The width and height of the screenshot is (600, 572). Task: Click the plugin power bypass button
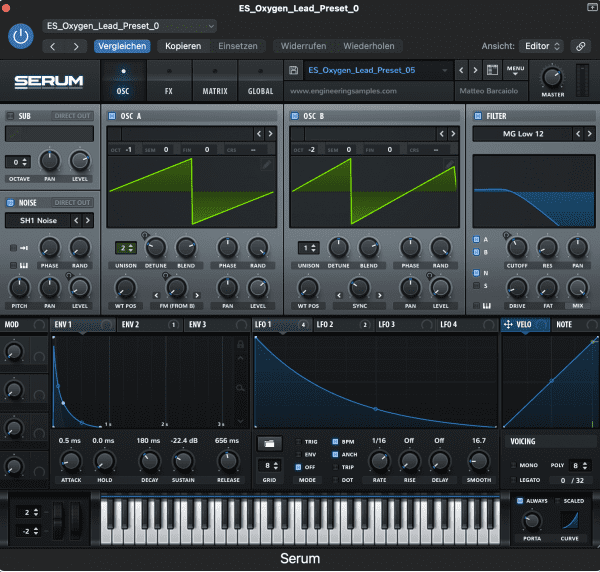21,36
